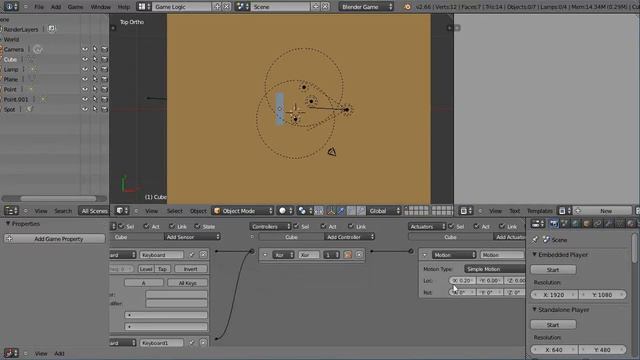Collapse the Standalone Player panel

point(534,309)
